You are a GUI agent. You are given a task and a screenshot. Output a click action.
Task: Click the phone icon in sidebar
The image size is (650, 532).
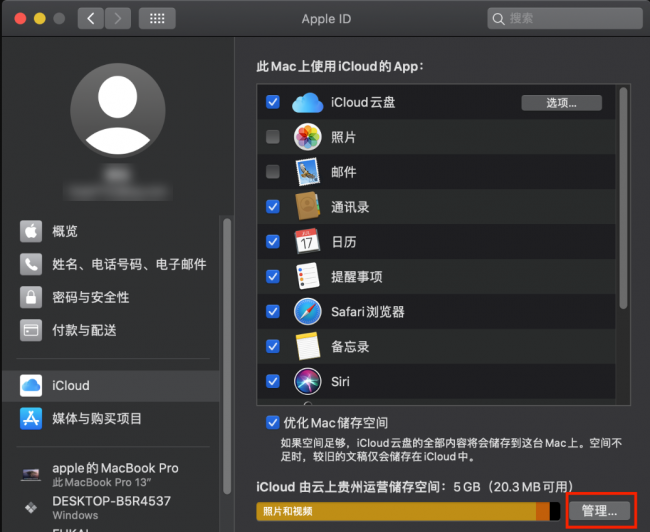tap(31, 264)
